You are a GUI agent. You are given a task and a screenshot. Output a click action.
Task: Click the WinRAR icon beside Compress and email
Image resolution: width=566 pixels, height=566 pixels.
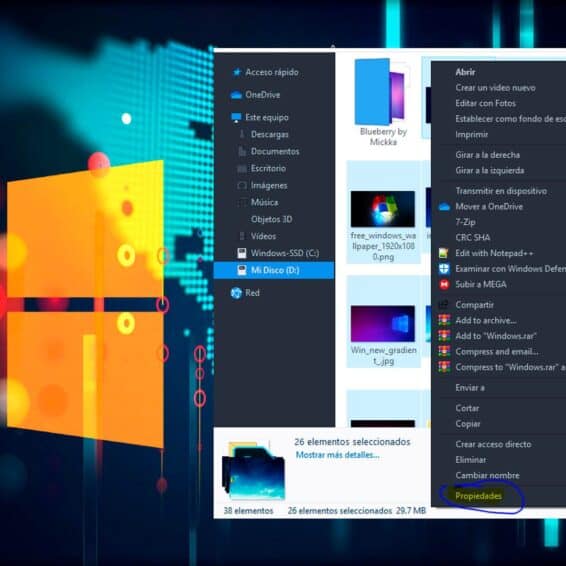(444, 351)
